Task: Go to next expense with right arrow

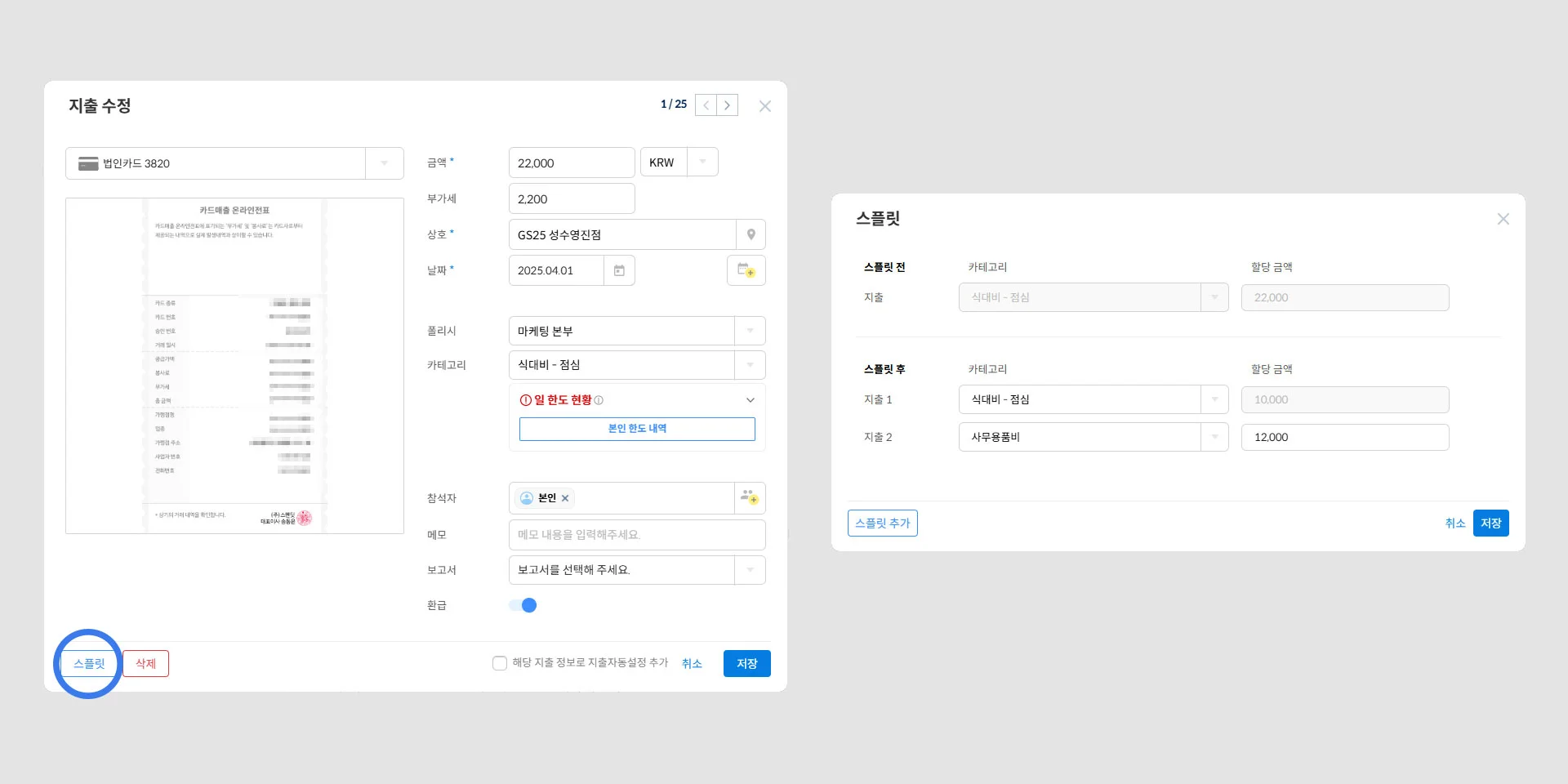Action: (x=727, y=105)
